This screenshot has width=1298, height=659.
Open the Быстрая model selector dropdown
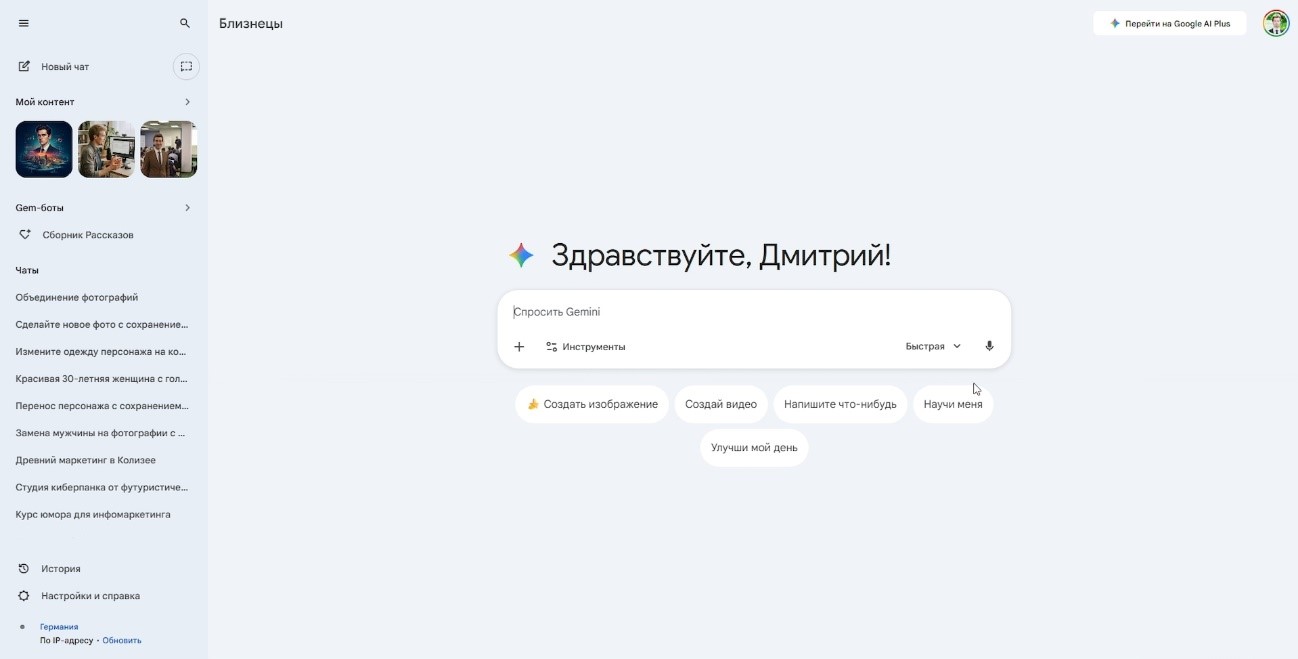click(x=933, y=347)
